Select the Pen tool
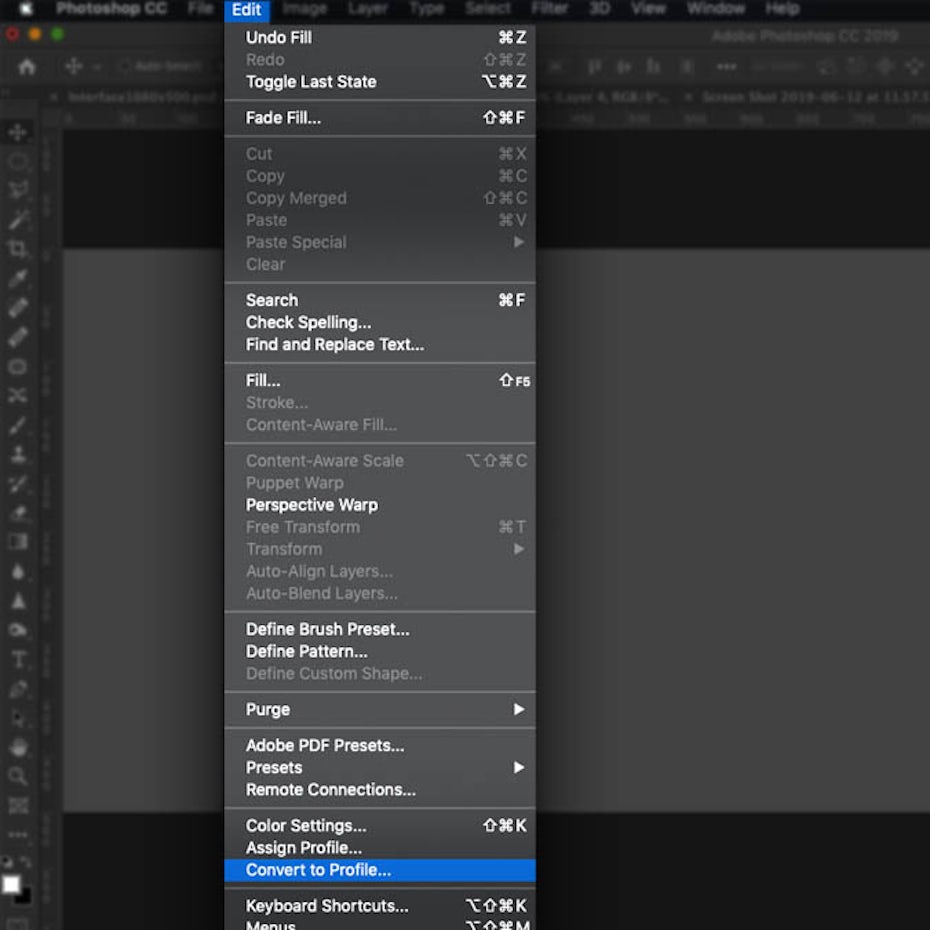Screen dimensions: 930x930 point(18,688)
